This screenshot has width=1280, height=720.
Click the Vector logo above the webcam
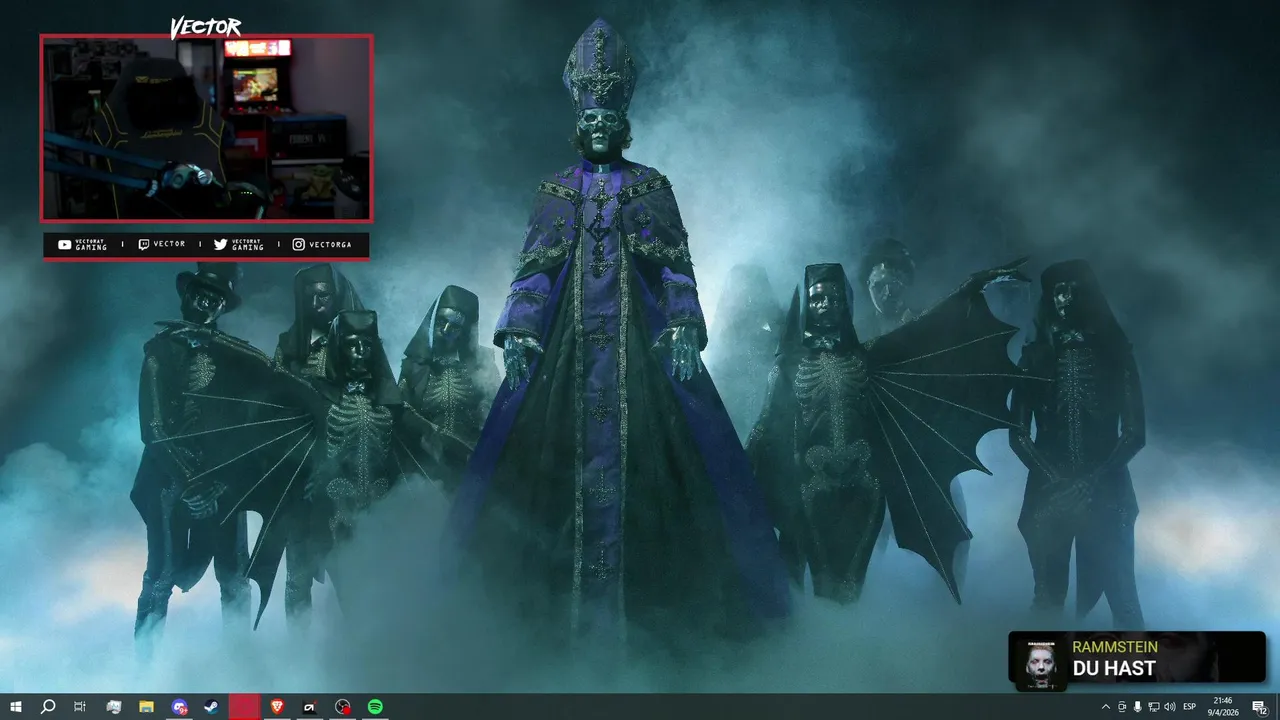[x=205, y=27]
